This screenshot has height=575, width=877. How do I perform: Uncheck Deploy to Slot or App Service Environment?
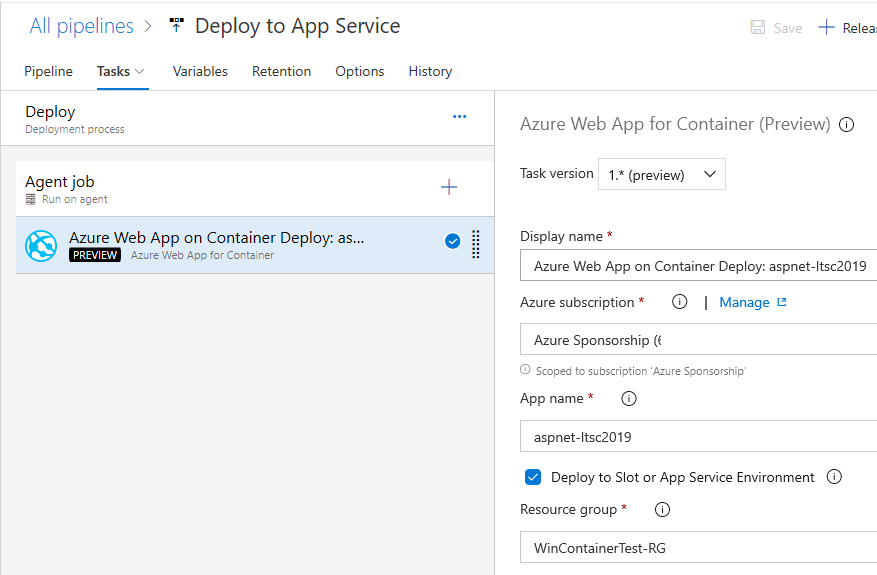(533, 477)
